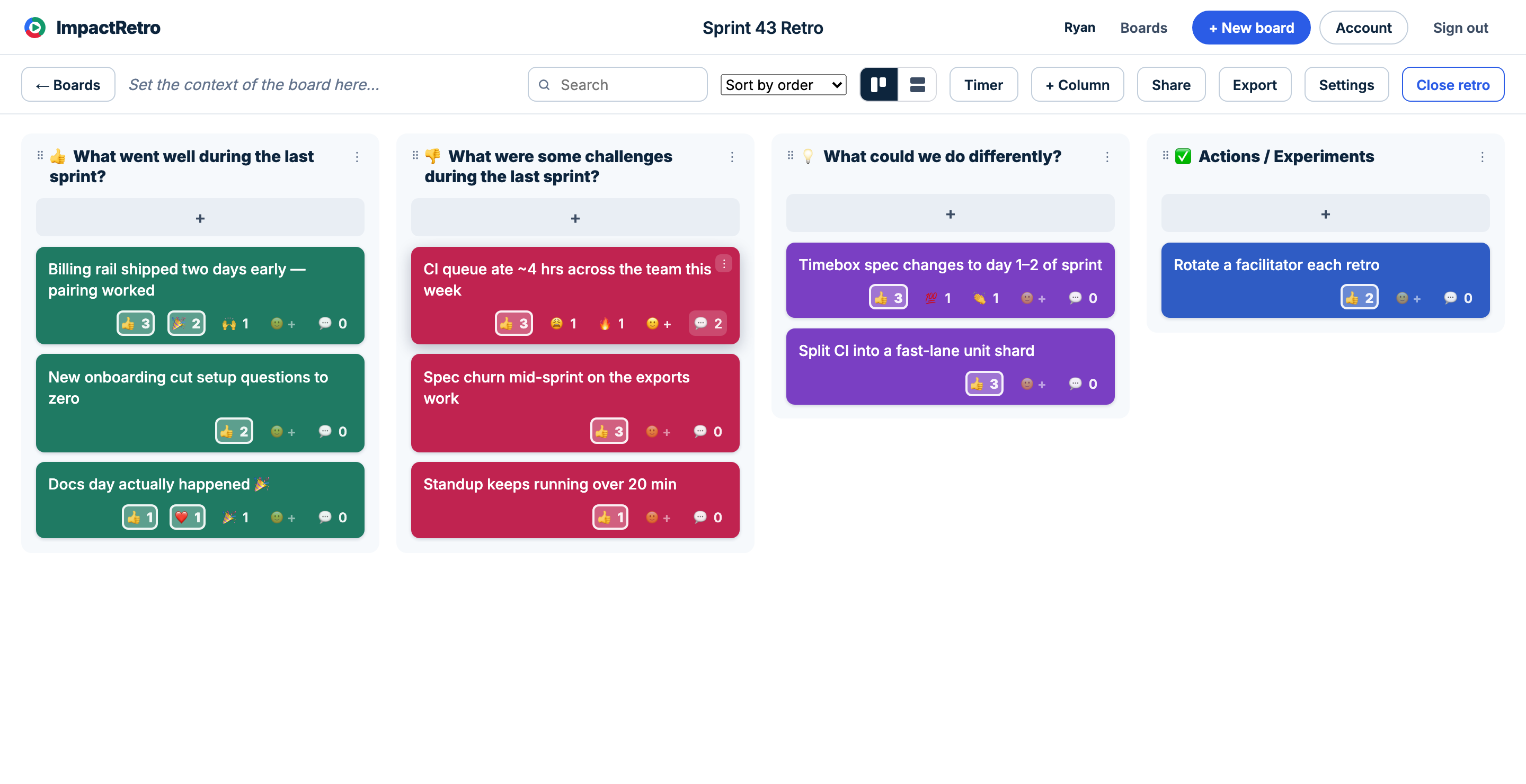Toggle thumbs-up vote on Standup keeps running card
The image size is (1526, 784).
(610, 517)
